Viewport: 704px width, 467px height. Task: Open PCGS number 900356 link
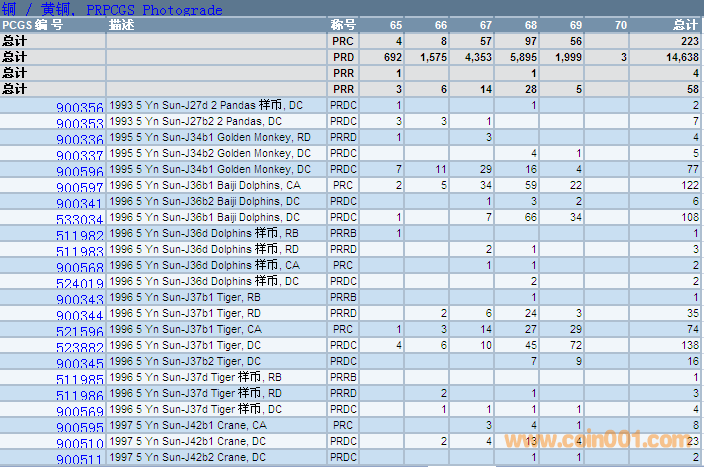pyautogui.click(x=78, y=107)
